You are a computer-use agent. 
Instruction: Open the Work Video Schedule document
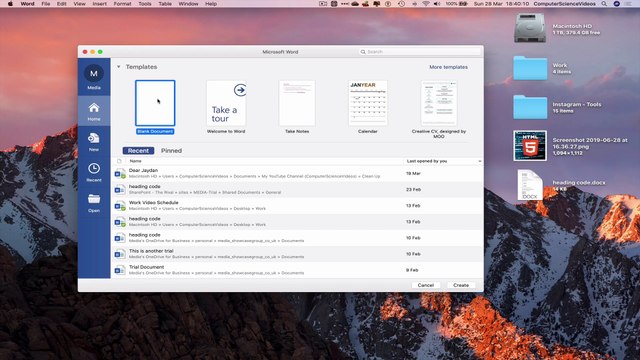(297, 206)
